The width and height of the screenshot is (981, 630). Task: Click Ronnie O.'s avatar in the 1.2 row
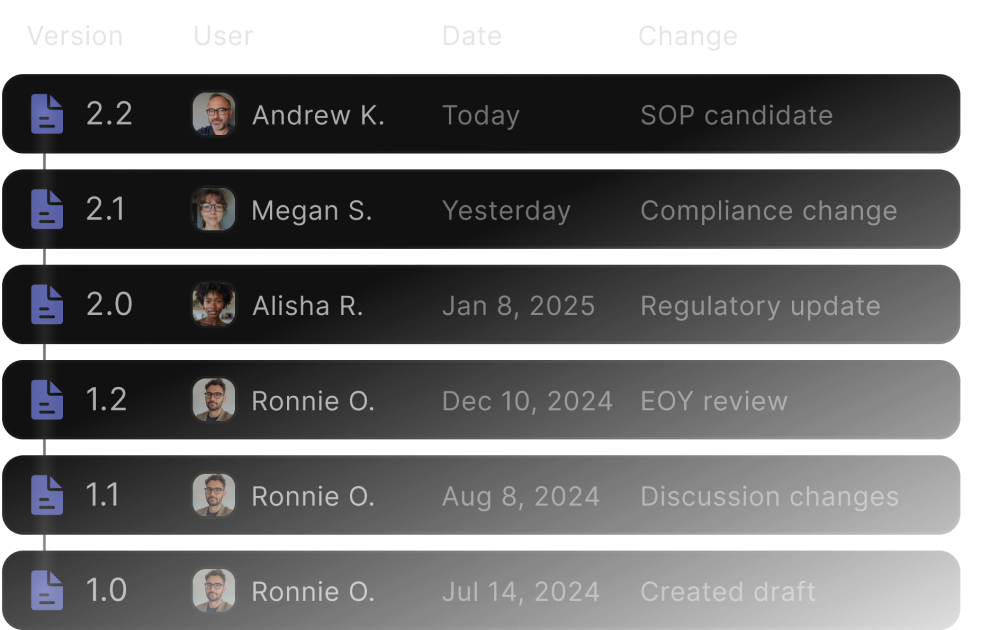point(214,400)
